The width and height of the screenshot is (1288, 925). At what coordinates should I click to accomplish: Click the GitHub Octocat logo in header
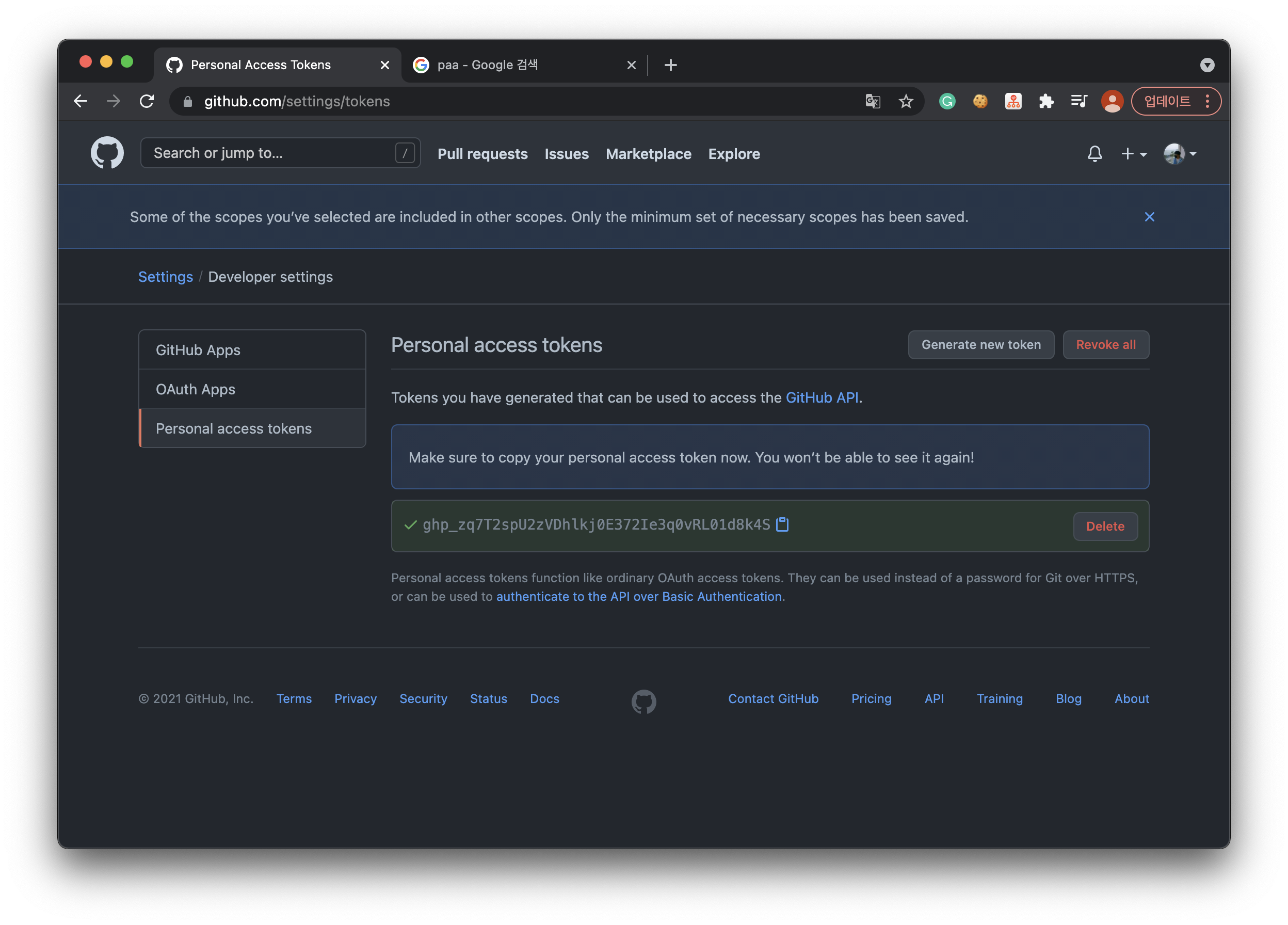pyautogui.click(x=107, y=153)
